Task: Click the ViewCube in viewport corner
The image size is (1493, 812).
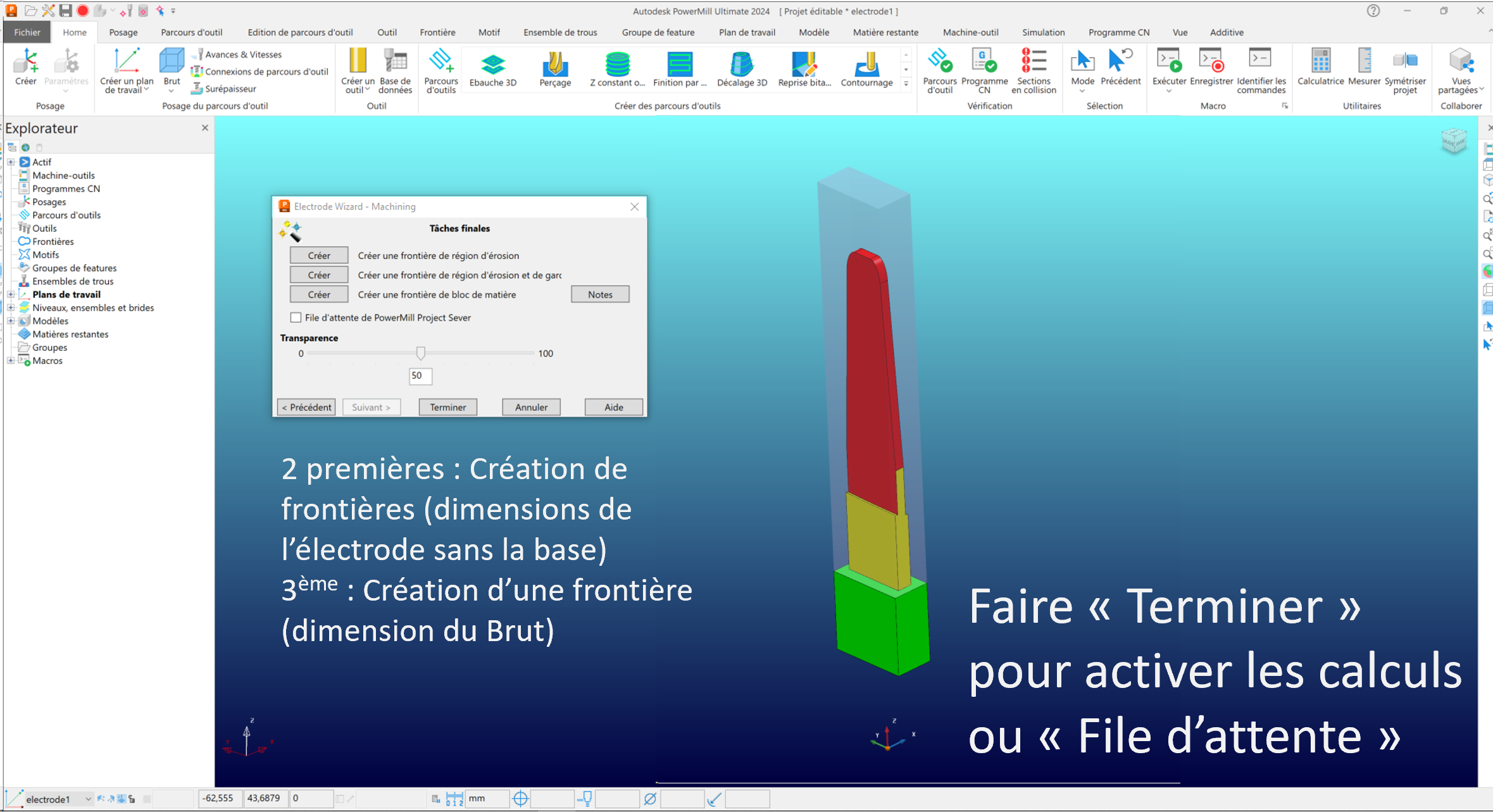Action: pos(1454,141)
